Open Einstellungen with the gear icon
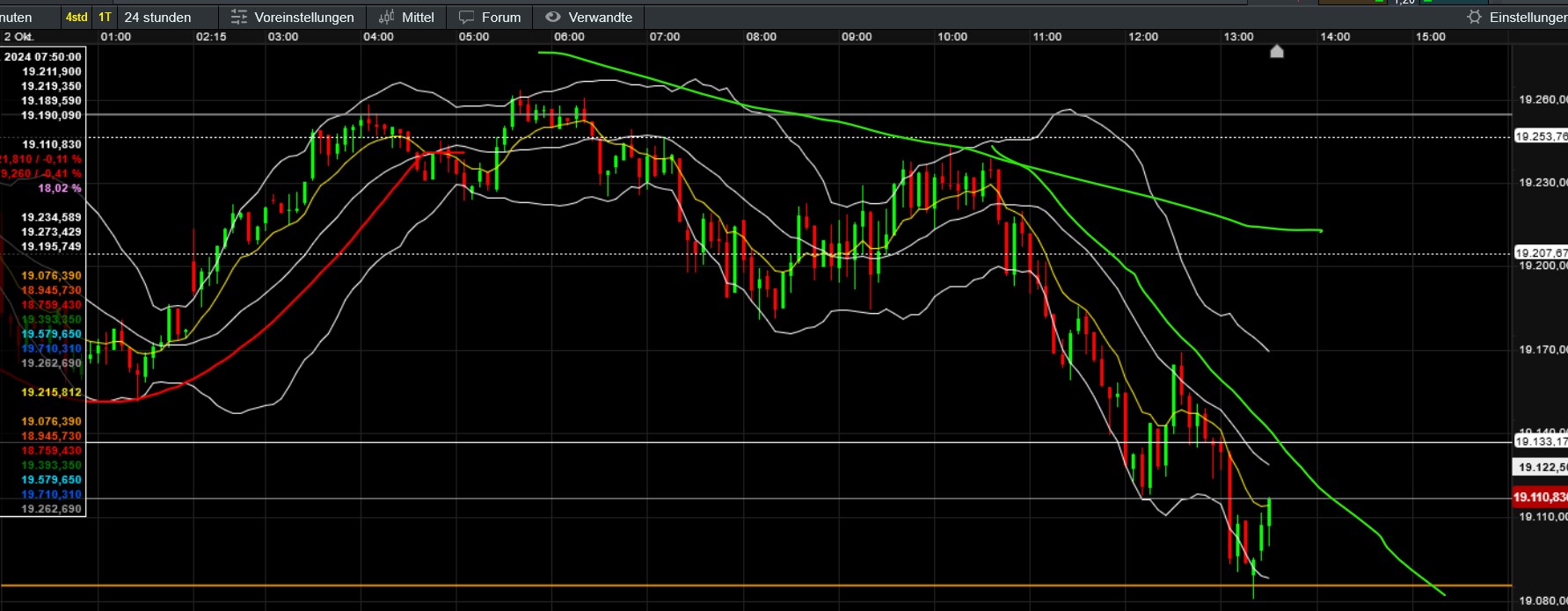1568x611 pixels. click(x=1517, y=17)
